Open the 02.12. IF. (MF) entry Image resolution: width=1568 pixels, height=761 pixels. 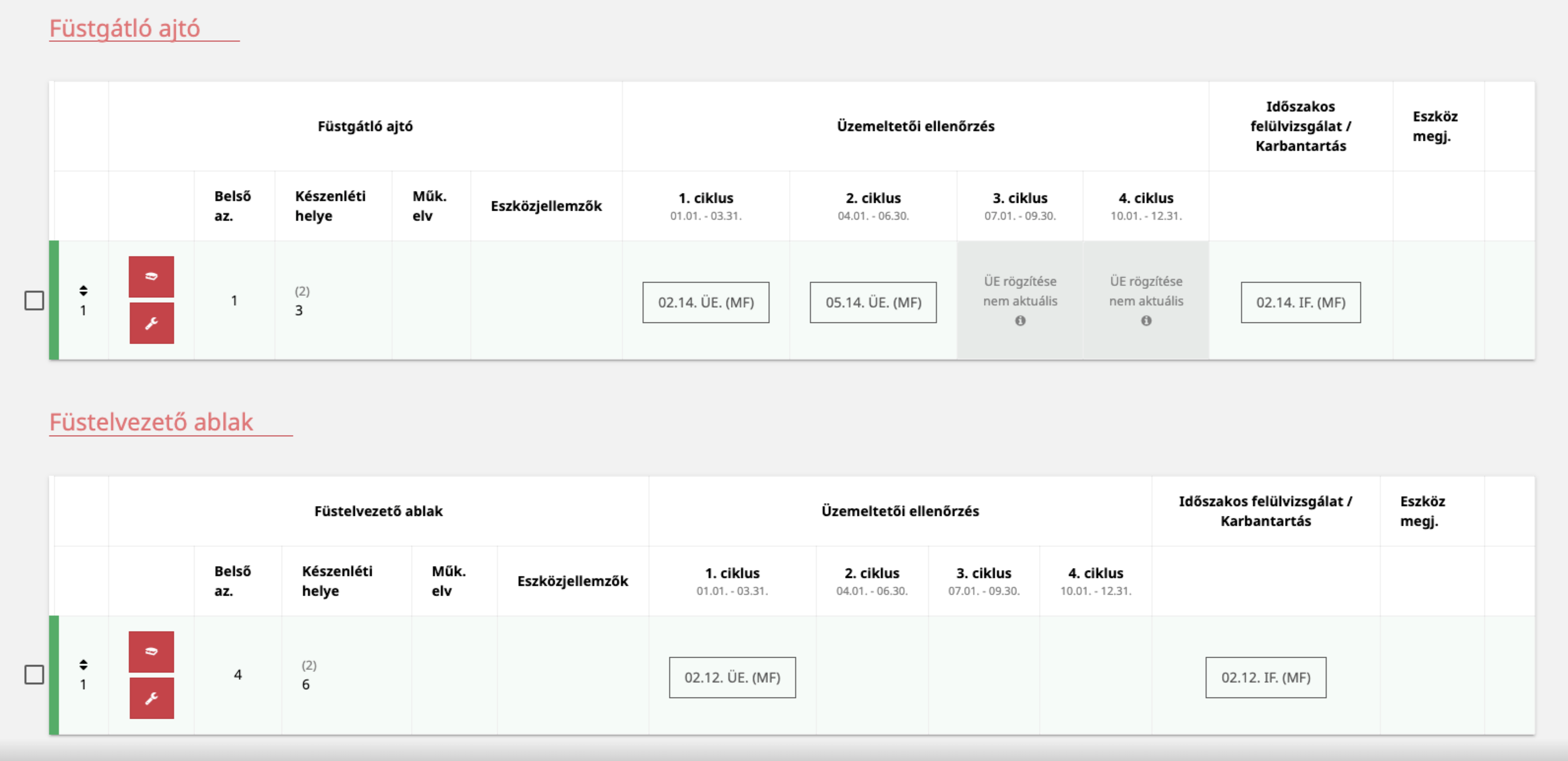[1266, 678]
